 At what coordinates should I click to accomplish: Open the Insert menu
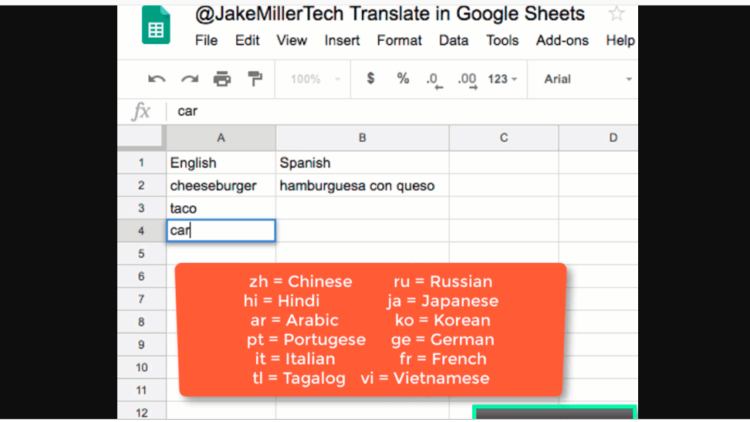(342, 41)
